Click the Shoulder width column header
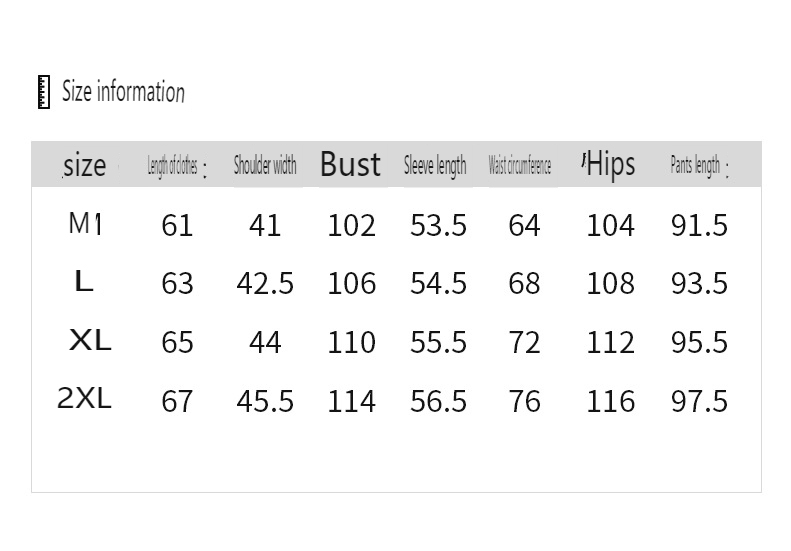Image resolution: width=791 pixels, height=551 pixels. coord(265,166)
